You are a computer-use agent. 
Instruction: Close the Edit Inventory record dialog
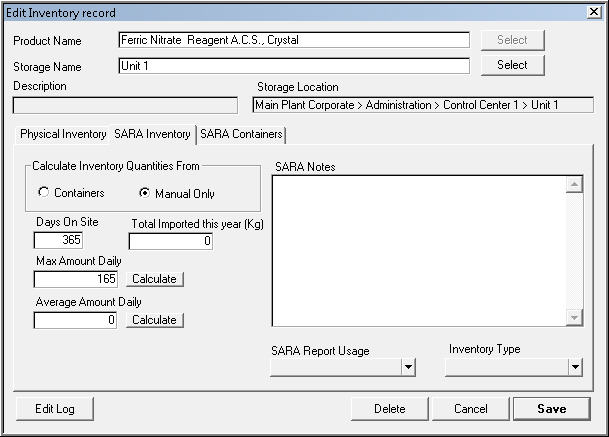pos(593,12)
